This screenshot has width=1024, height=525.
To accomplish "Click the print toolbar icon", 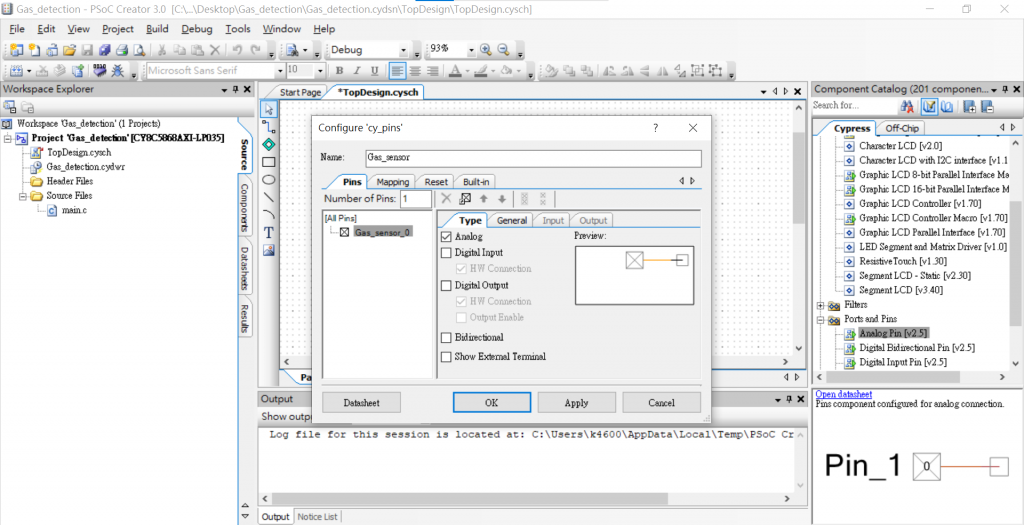I will click(122, 50).
